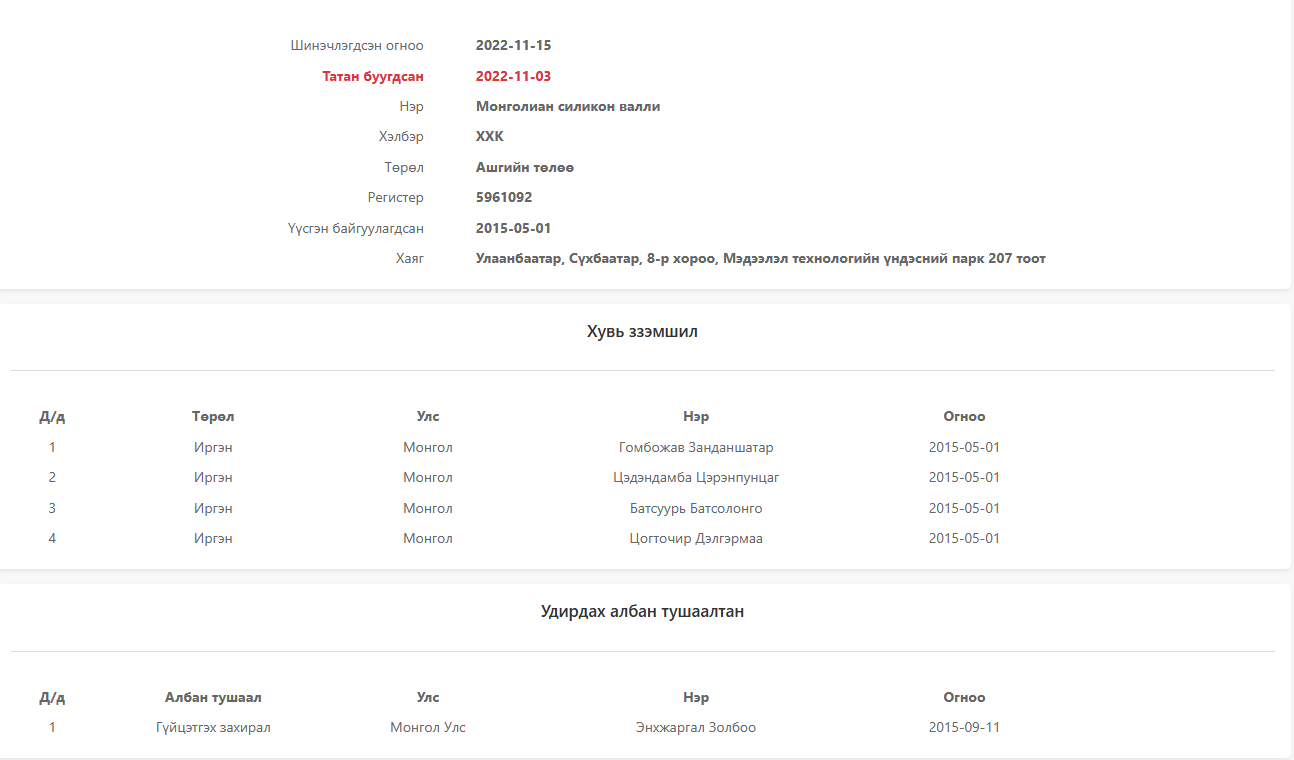Click the founding date value in company details

click(513, 228)
